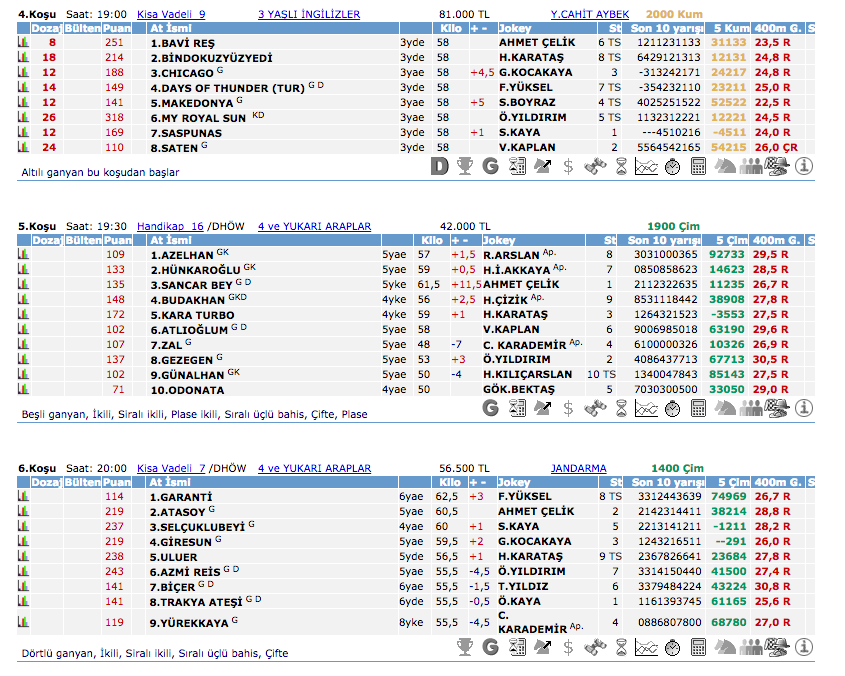Open the 'JANDARMA' race link
Screen dimensions: 845x676
point(578,468)
